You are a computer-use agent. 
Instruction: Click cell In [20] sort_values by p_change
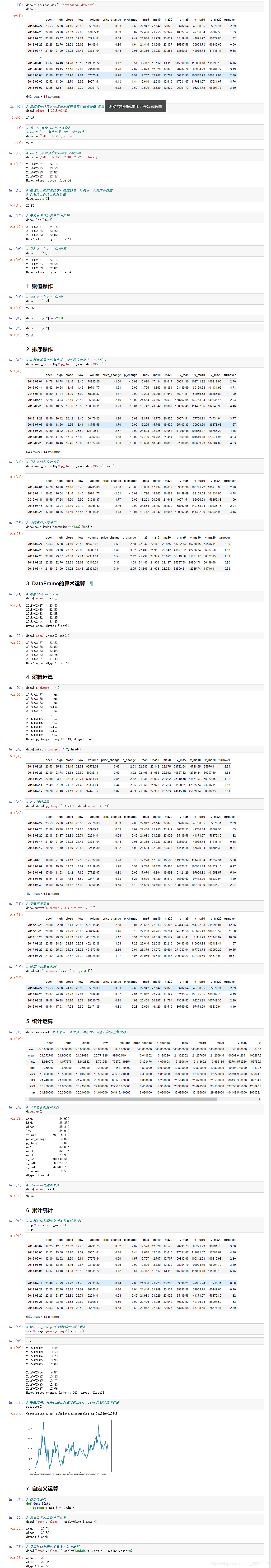[x=144, y=362]
